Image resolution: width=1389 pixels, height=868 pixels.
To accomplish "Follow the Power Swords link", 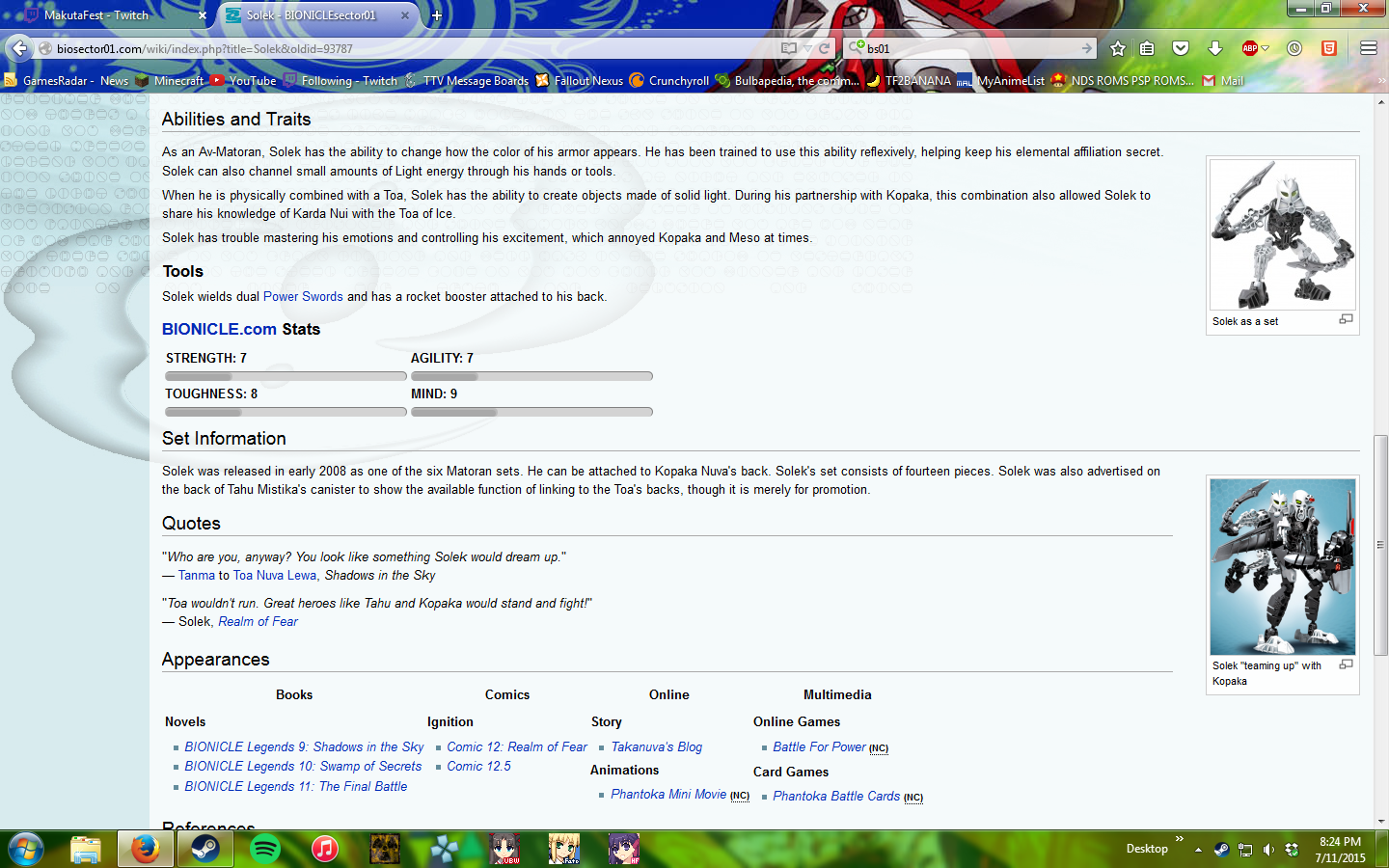I will click(x=303, y=296).
